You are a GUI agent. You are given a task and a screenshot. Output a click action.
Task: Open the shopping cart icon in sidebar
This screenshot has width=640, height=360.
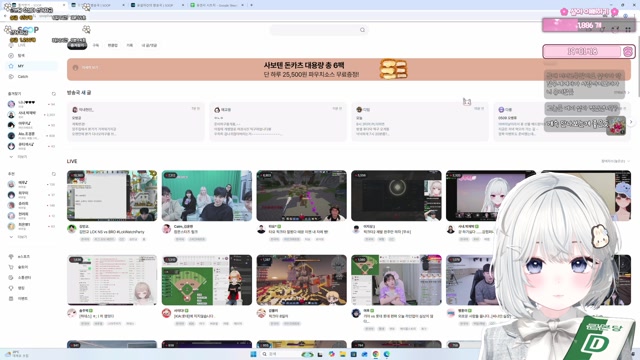coord(11,267)
